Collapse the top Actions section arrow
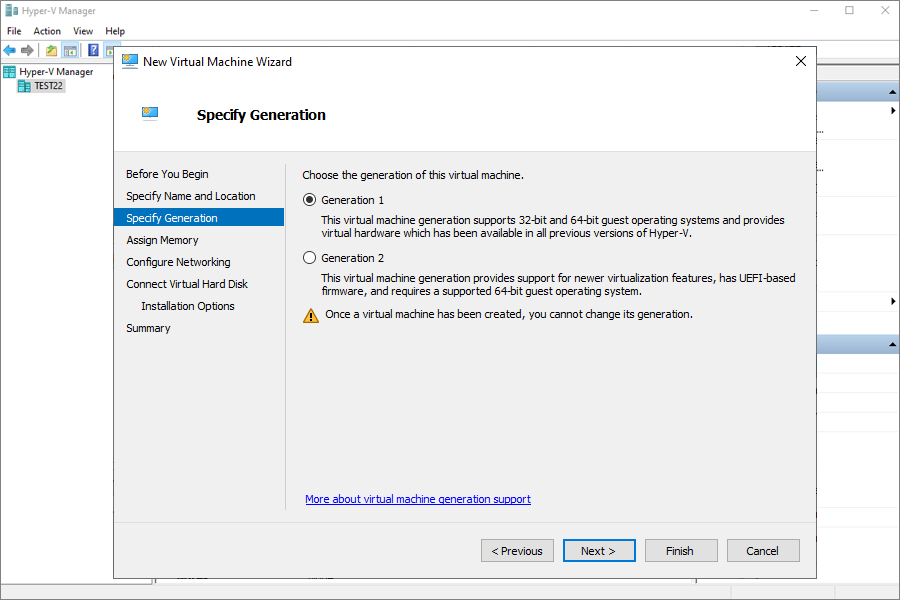Image resolution: width=900 pixels, height=600 pixels. 892,92
